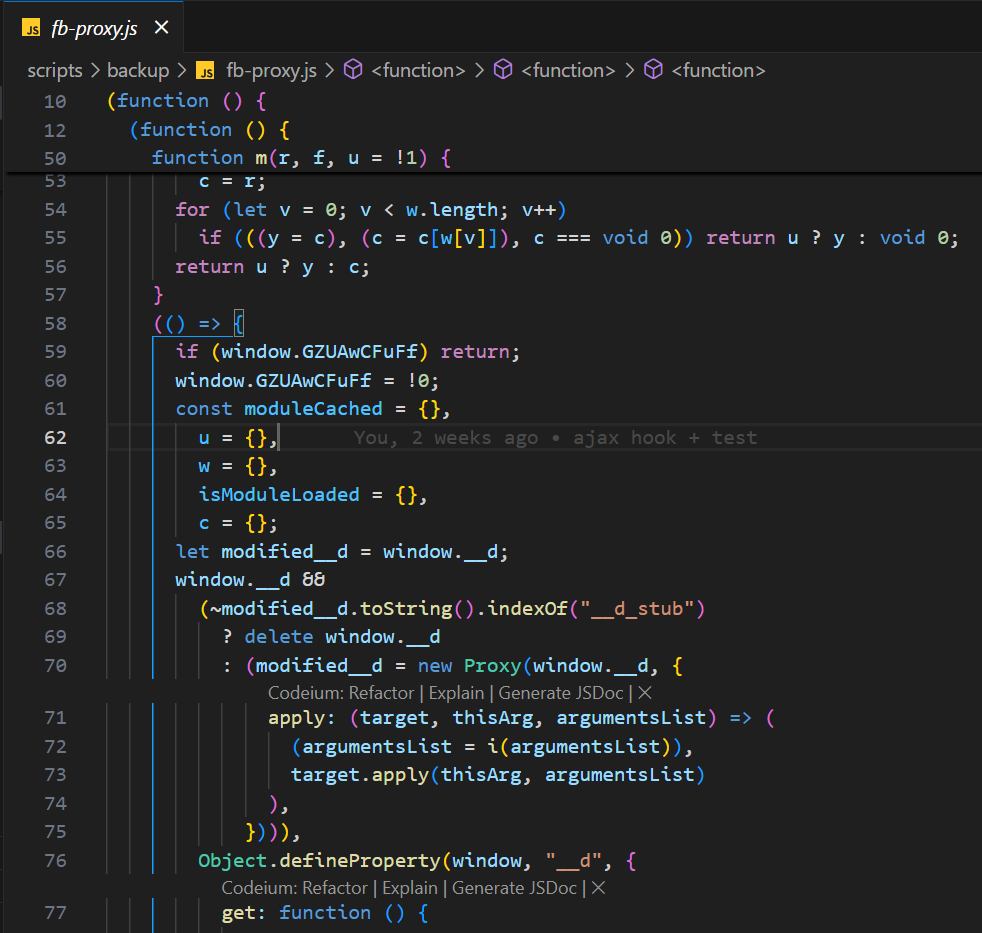Click 'modified__d' variable on line 66
Viewport: 982px width, 933px height.
point(284,552)
